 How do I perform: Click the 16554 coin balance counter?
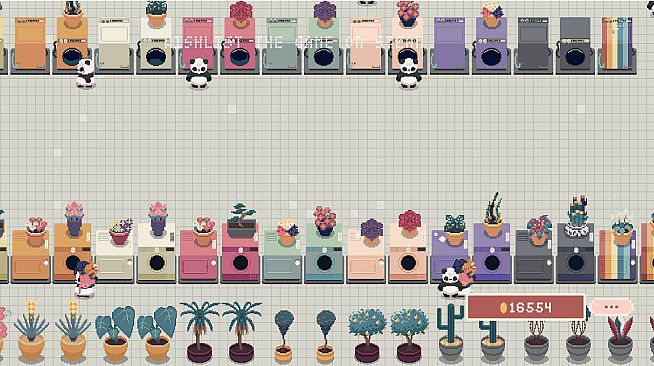[x=526, y=307]
